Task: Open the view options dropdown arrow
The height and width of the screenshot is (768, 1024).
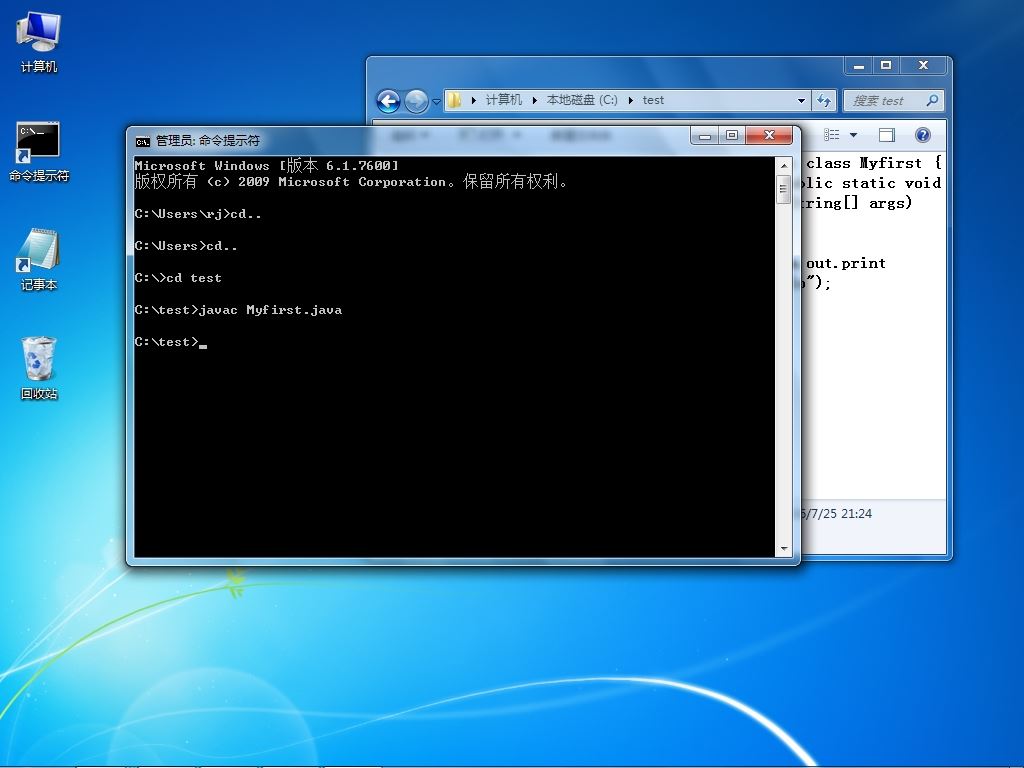Action: click(853, 135)
